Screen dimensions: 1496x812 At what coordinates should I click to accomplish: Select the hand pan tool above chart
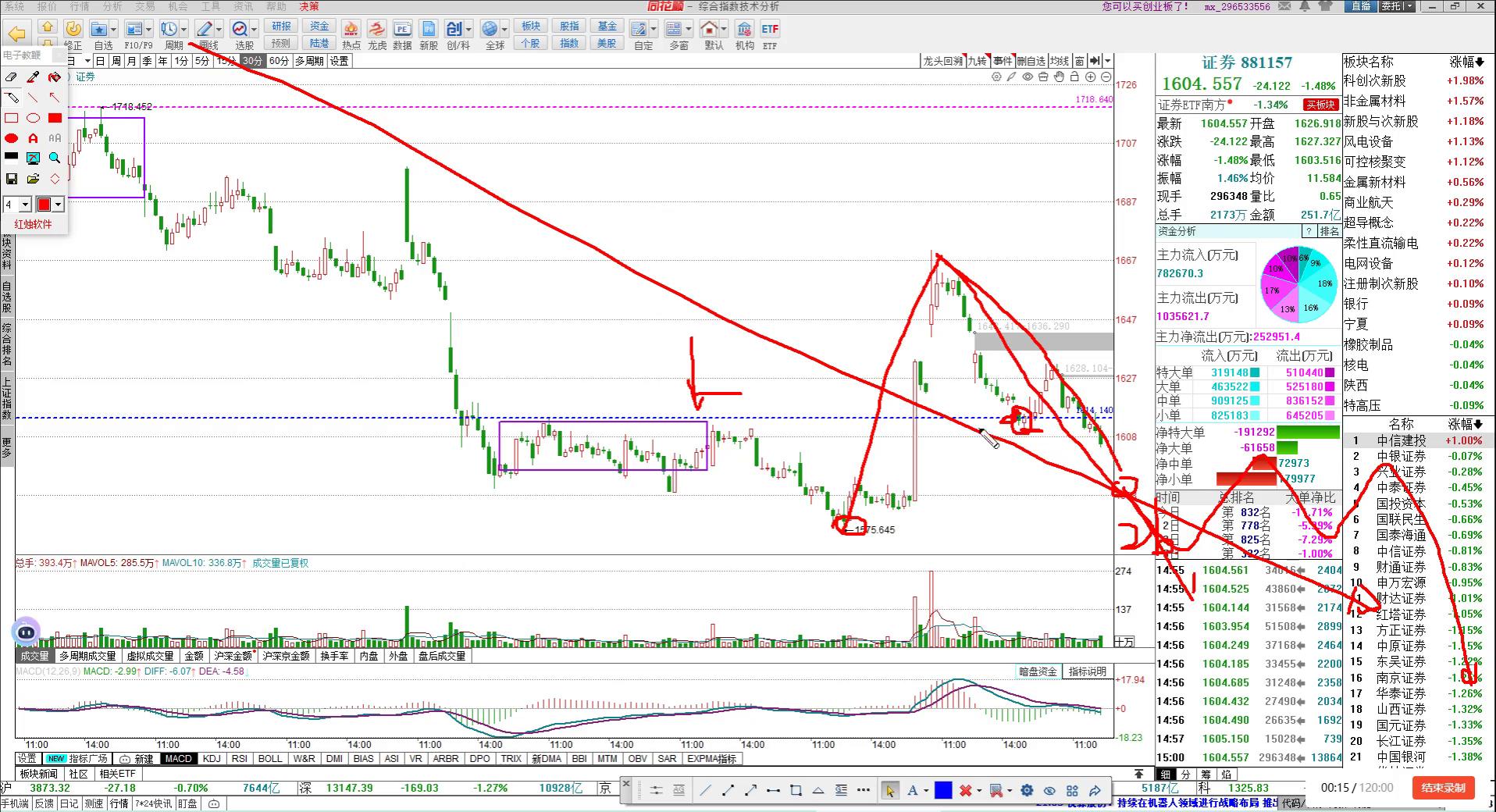1059,77
